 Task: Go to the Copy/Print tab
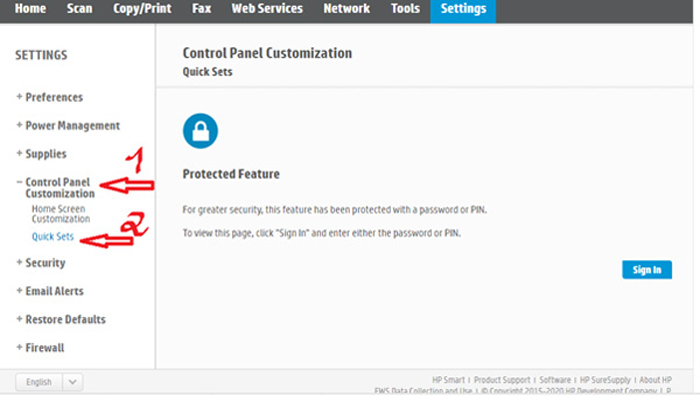pos(142,8)
